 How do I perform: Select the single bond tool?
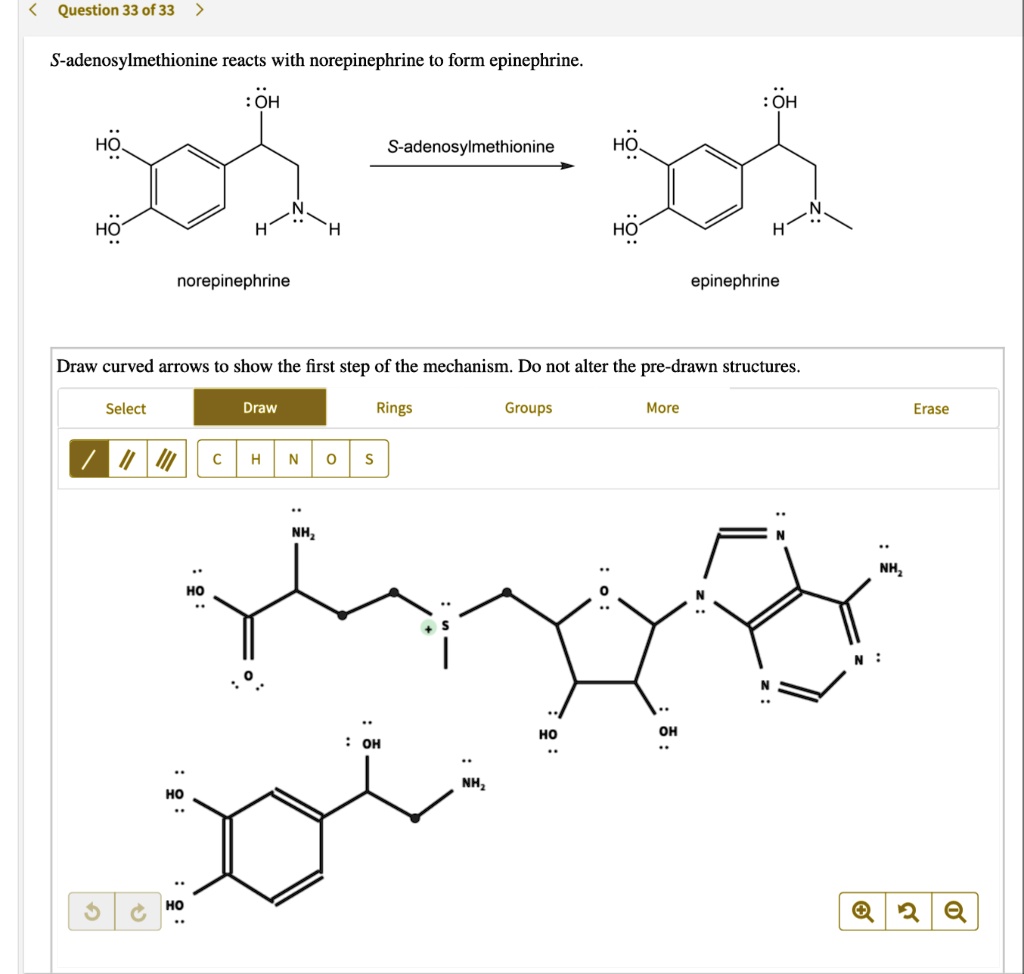pos(88,459)
